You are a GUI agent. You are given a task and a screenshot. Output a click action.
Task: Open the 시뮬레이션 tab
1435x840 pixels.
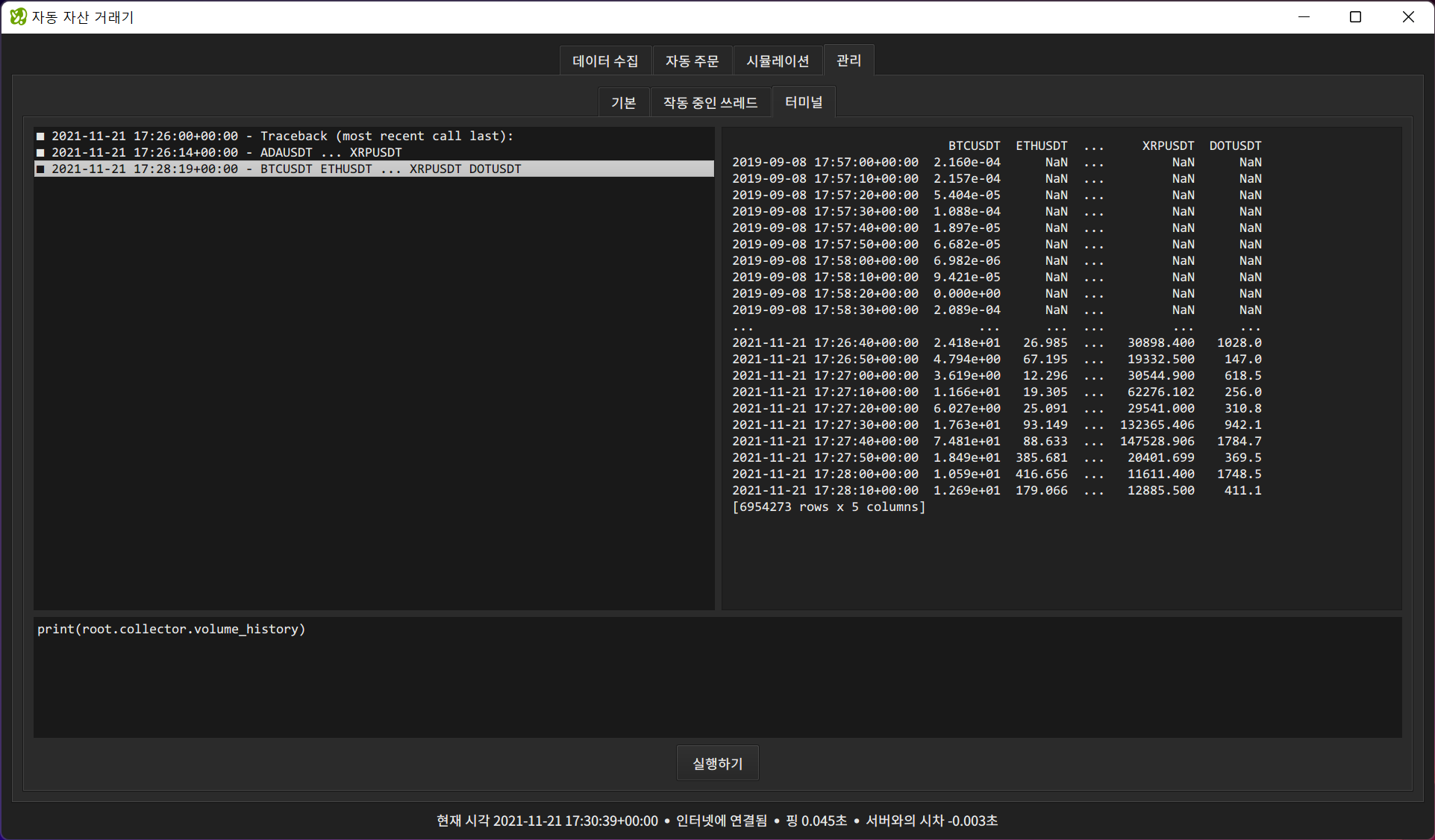pyautogui.click(x=778, y=61)
